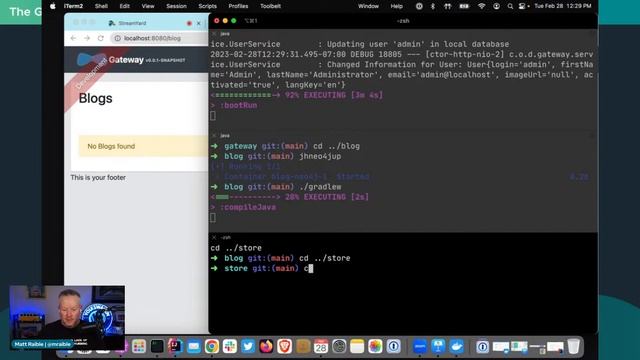640x360 pixels.
Task: Click the '28% EXECUTING' progress line
Action: 290,197
